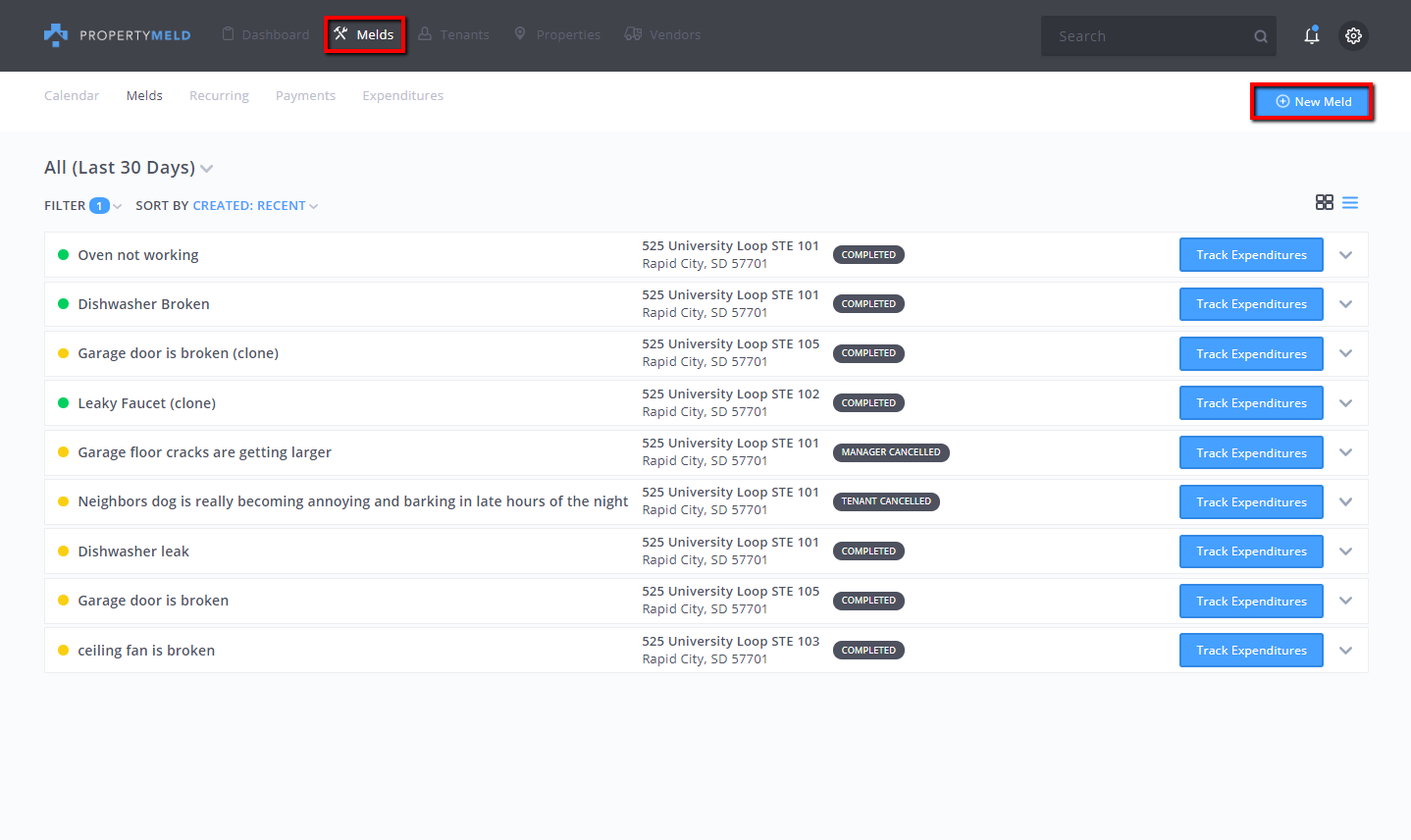Expand the All (Last 30 Days) dropdown
The width and height of the screenshot is (1411, 840).
click(129, 168)
